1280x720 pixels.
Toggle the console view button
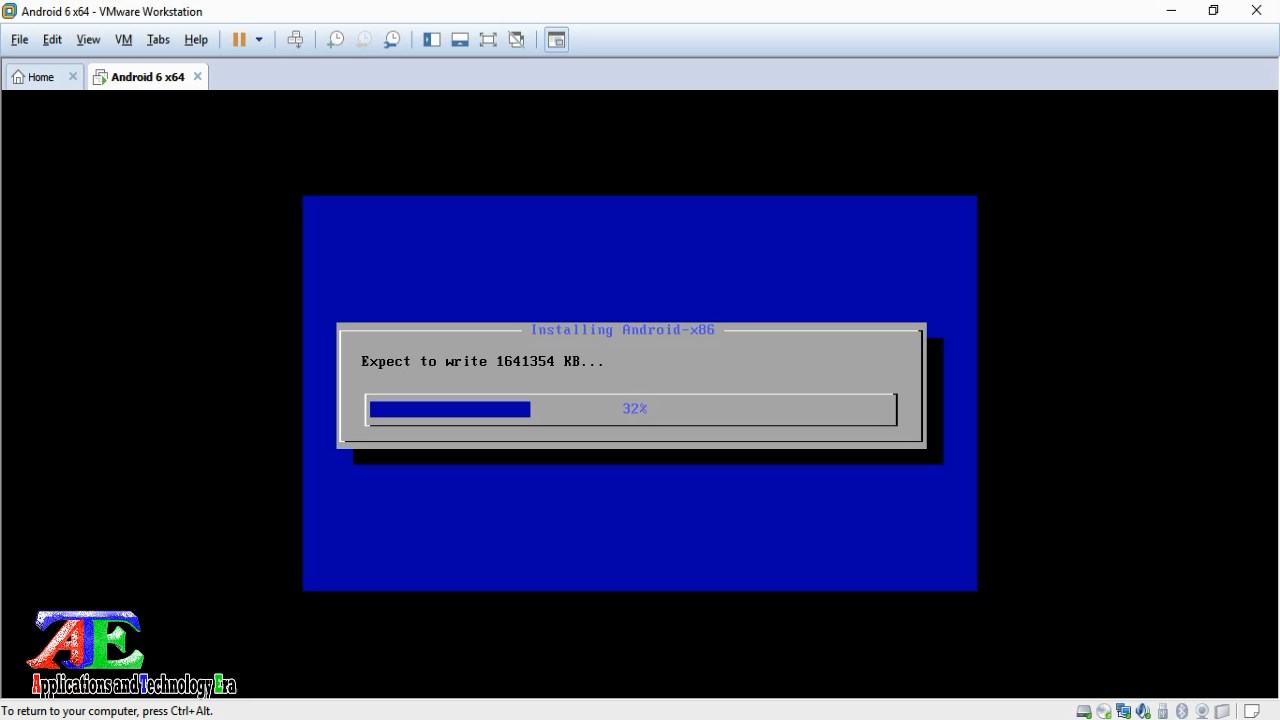[556, 40]
